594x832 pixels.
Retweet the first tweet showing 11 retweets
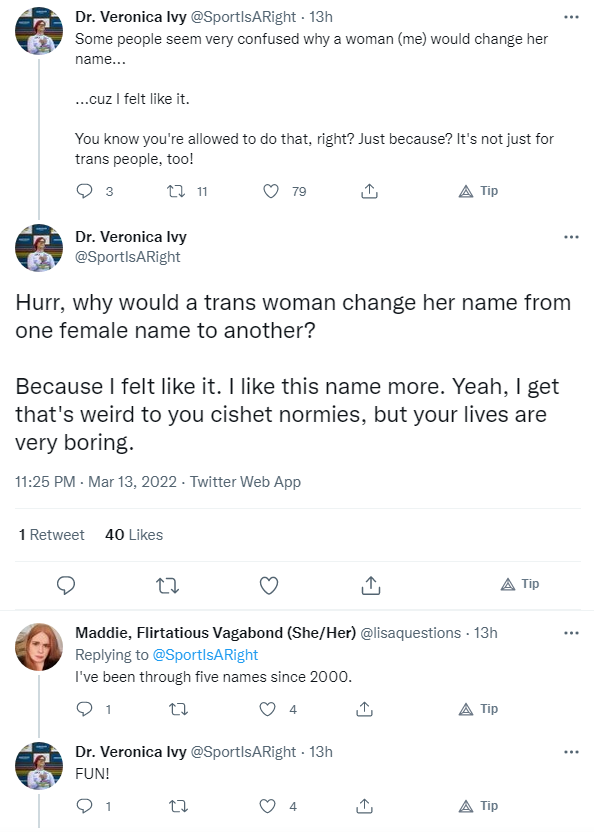pos(176,191)
